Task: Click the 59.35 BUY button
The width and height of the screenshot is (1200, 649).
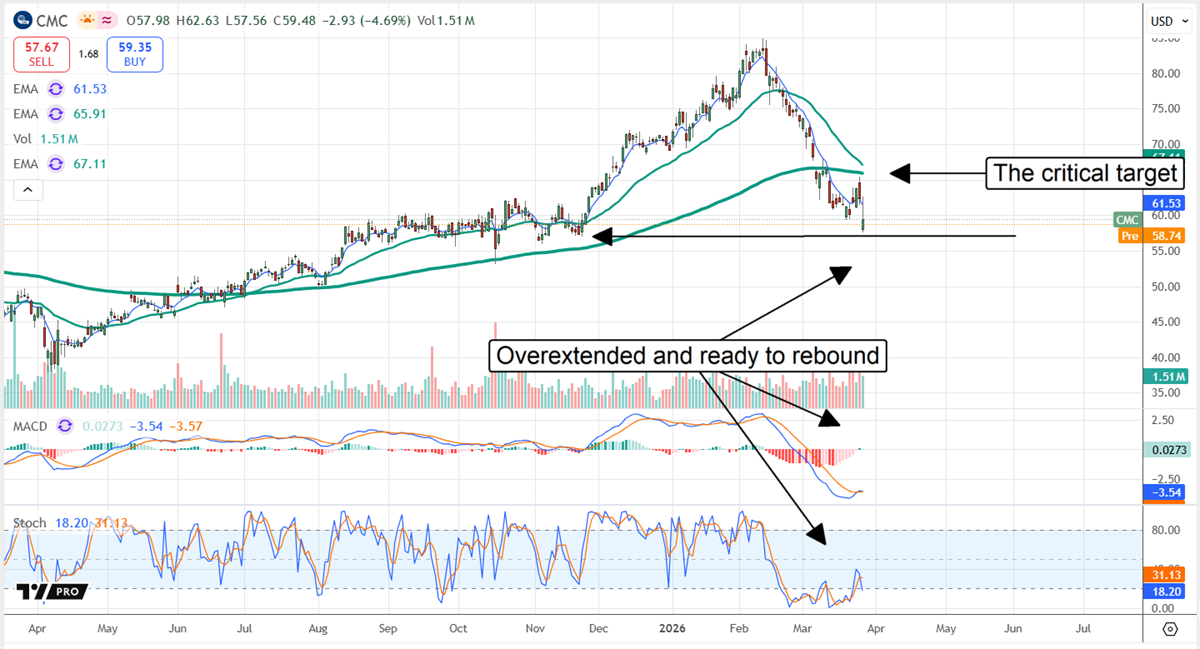Action: click(134, 53)
